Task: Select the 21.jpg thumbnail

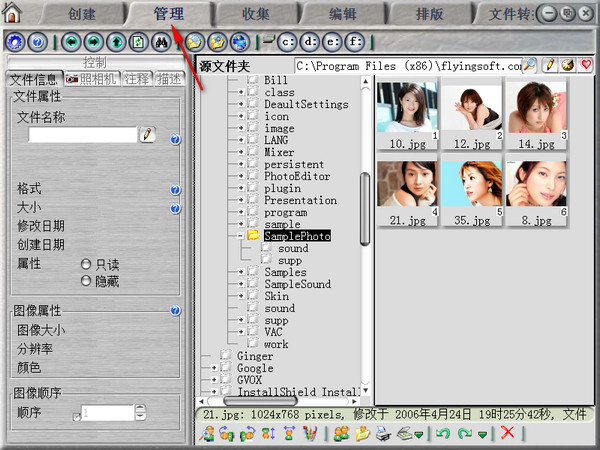Action: (408, 185)
